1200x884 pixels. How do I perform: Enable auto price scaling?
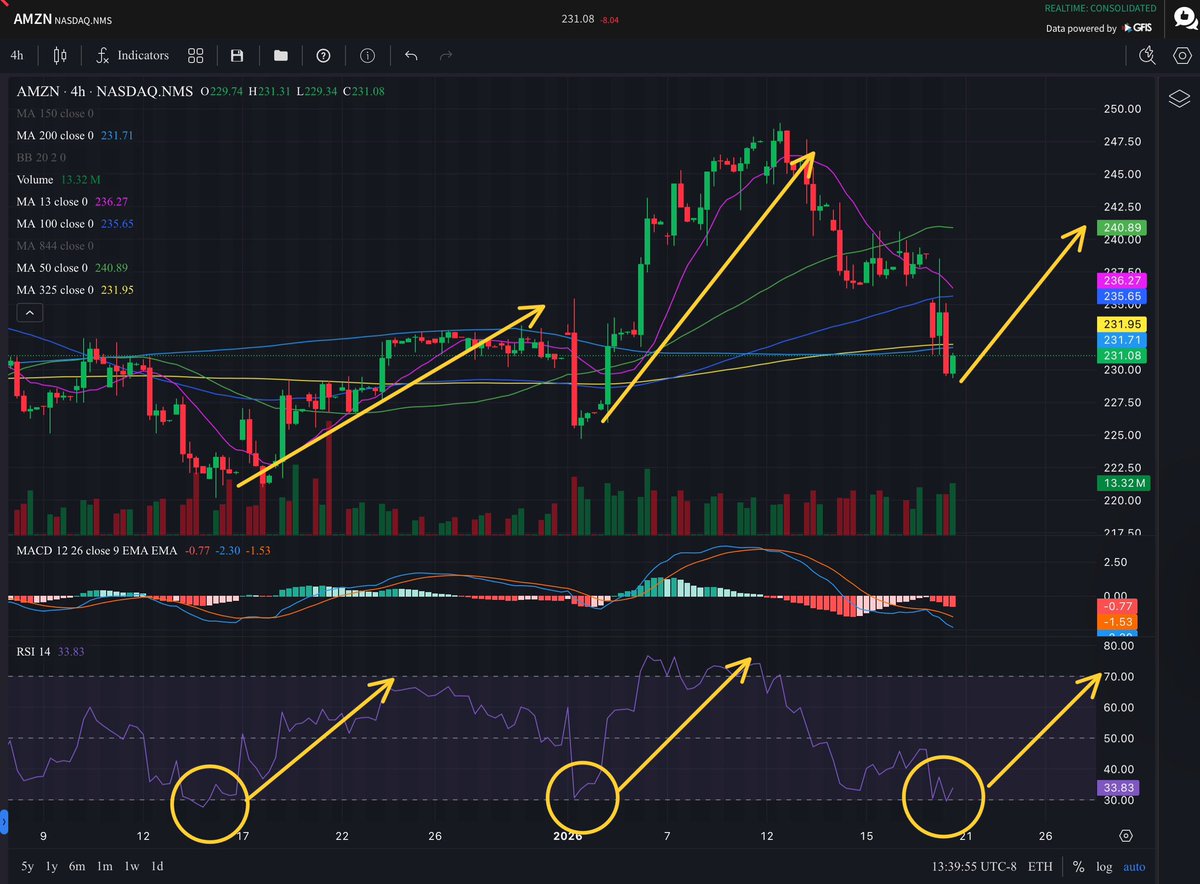pyautogui.click(x=1134, y=866)
